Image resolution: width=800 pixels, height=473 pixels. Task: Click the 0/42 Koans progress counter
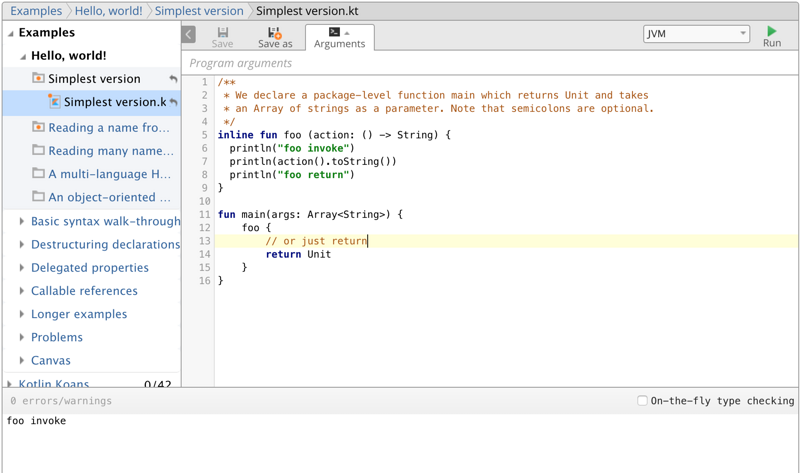coord(158,384)
